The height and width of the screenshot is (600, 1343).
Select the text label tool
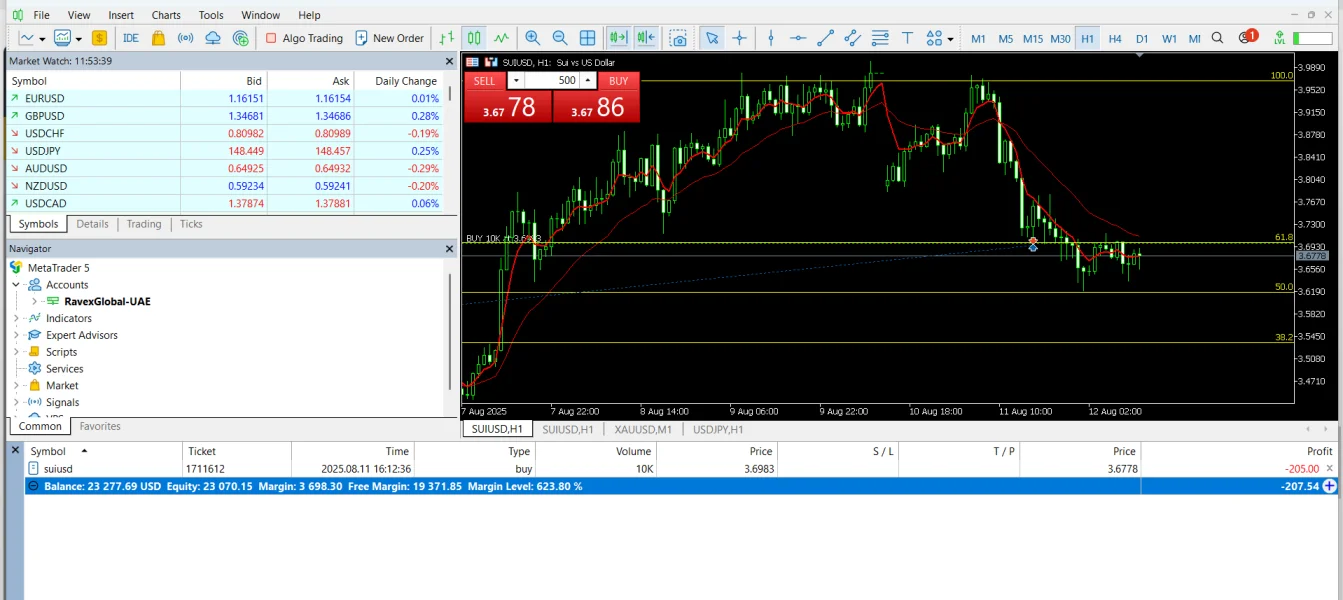point(907,38)
